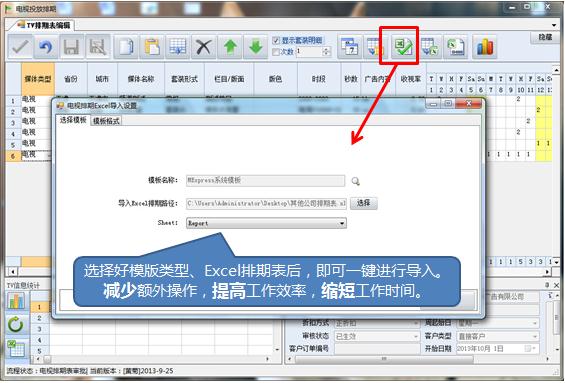This screenshot has height=383, width=565.
Task: Click the 省份 column header
Action: [x=71, y=79]
